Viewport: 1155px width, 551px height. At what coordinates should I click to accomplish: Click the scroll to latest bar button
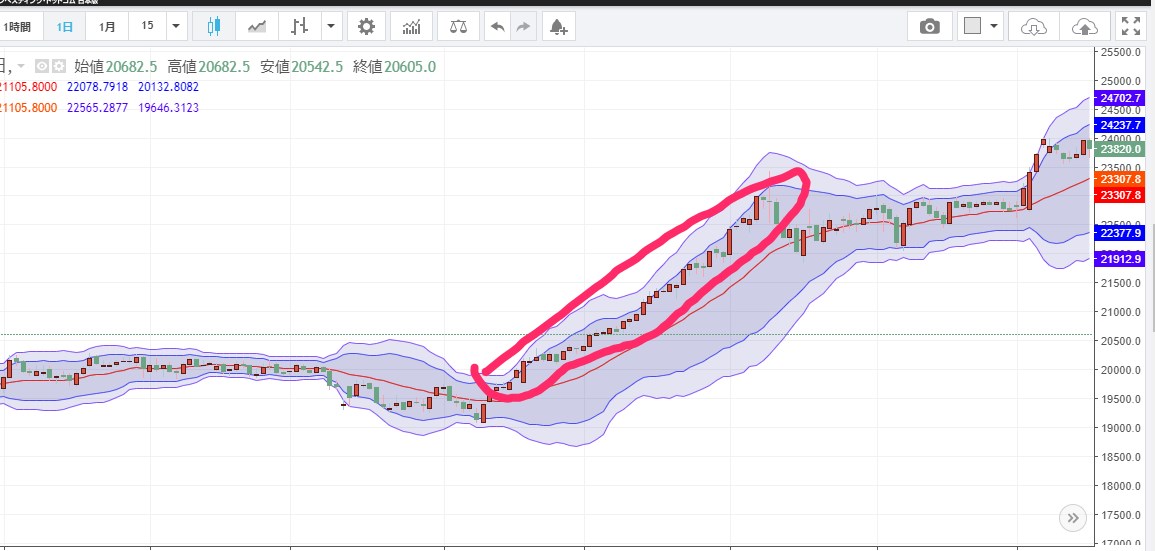click(1073, 517)
